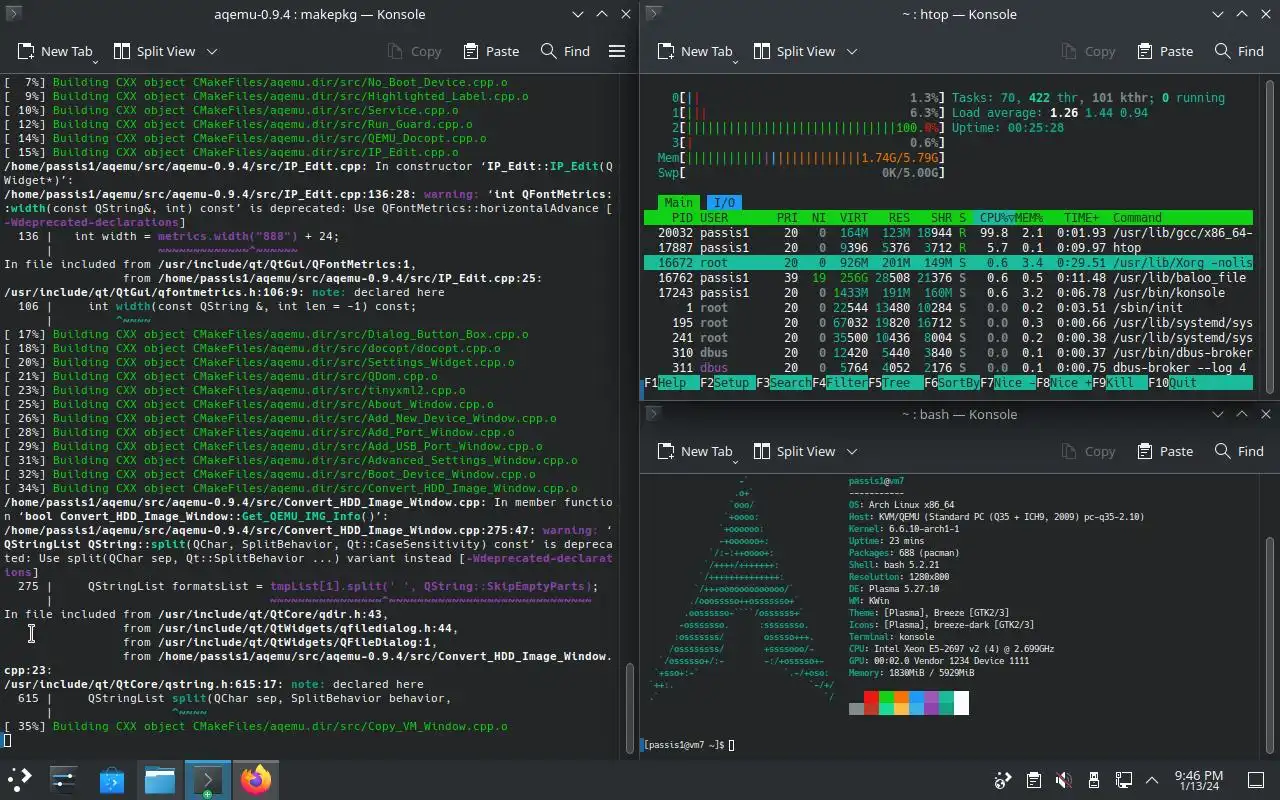Select the dbus-broker --log process row in htop
The image size is (1280, 800).
(948, 367)
